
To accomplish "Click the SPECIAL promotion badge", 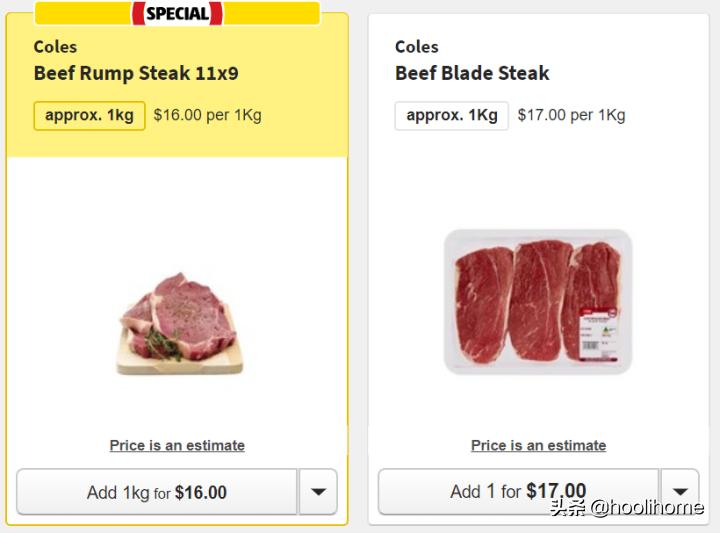I will coord(177,13).
